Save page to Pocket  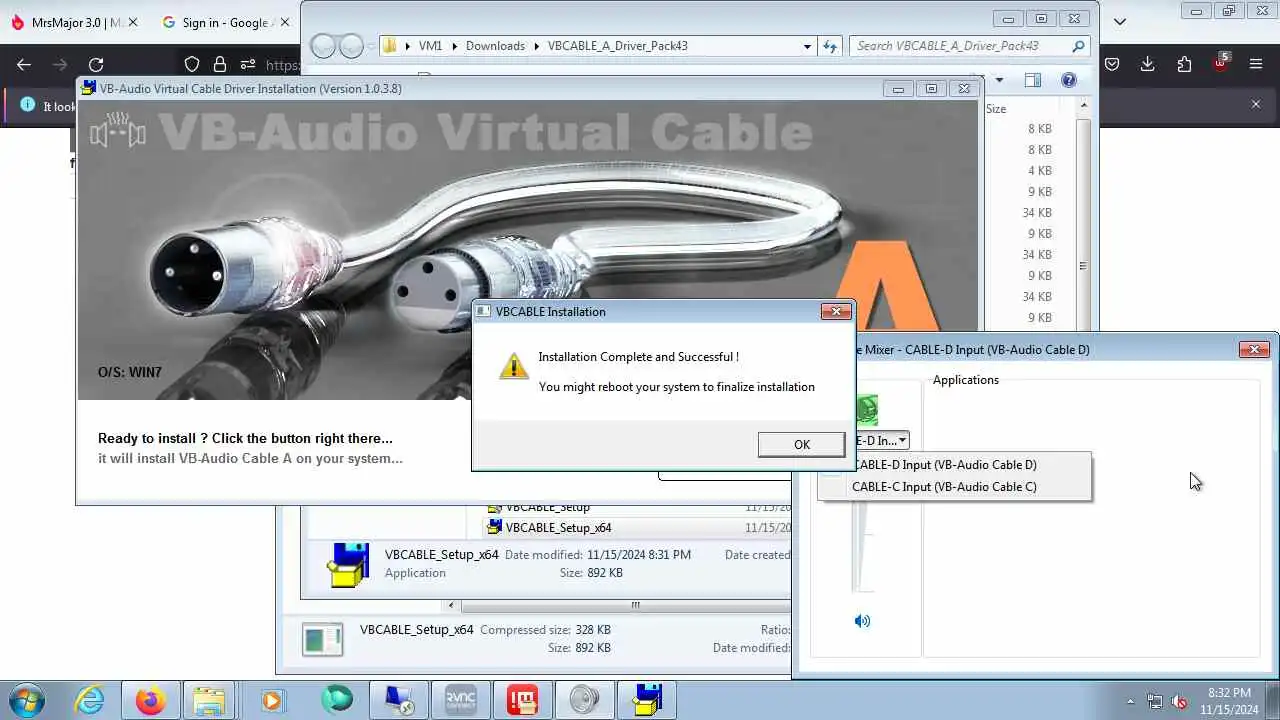point(1111,64)
